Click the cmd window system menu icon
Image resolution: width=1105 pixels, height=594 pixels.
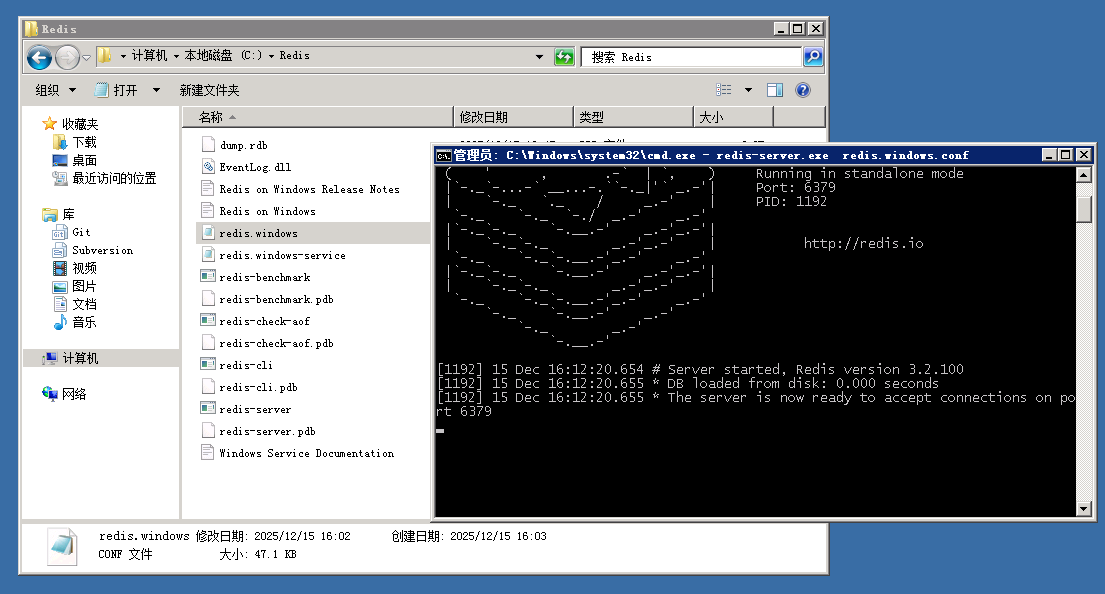(x=443, y=155)
